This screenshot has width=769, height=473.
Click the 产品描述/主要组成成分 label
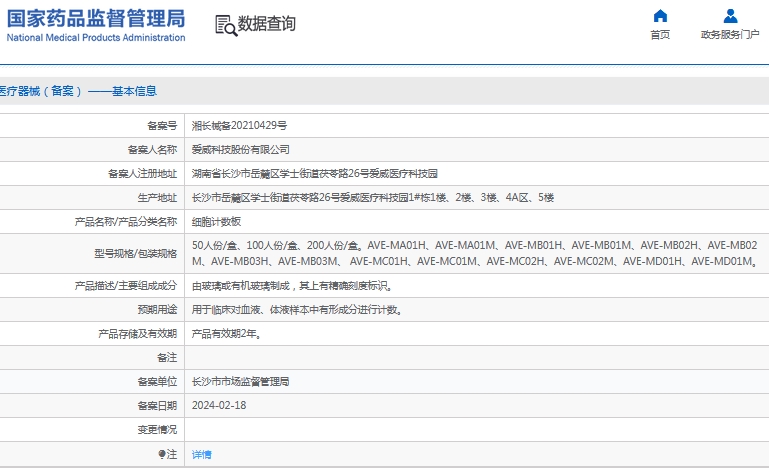click(126, 286)
